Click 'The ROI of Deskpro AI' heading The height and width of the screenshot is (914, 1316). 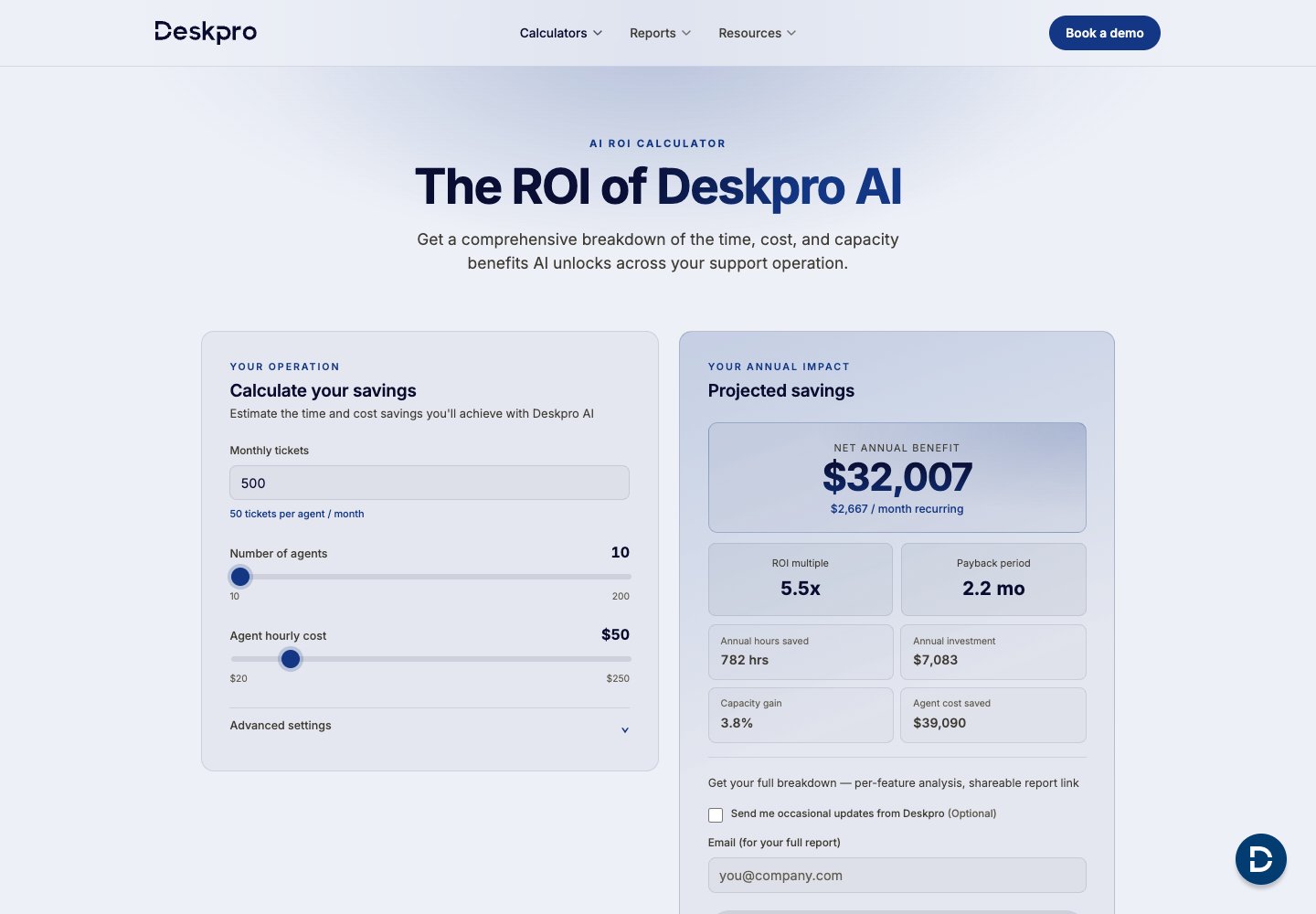click(x=658, y=186)
